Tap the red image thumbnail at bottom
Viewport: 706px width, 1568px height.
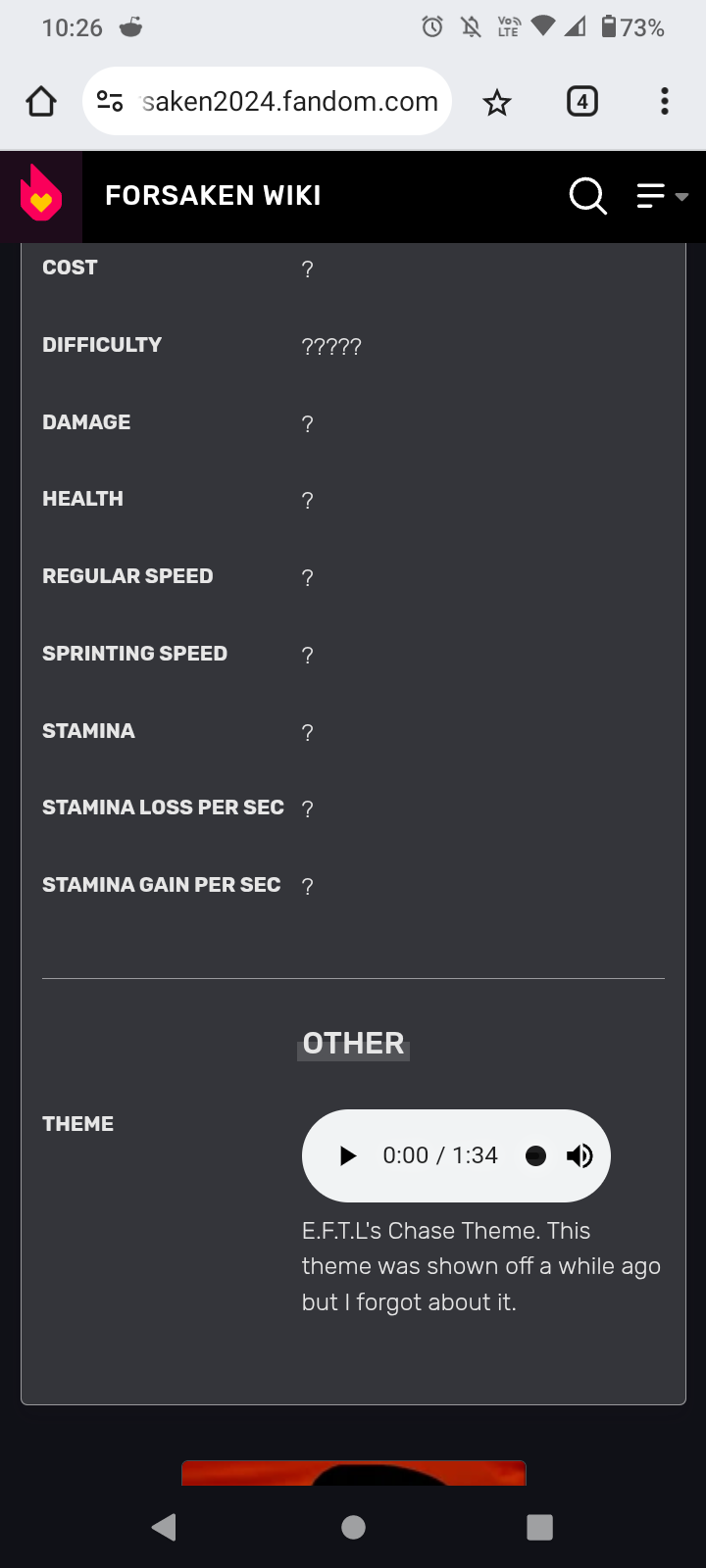tap(353, 1473)
